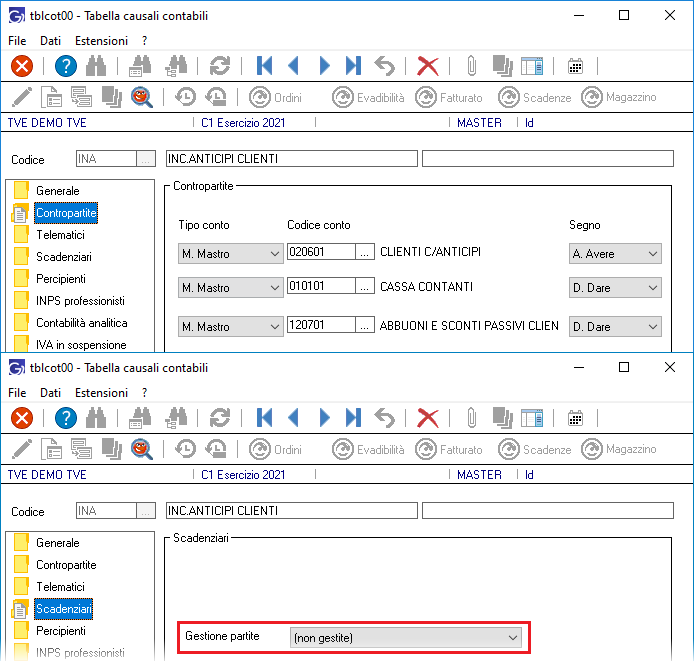Open the blue help icon in bottom window
The image size is (694, 661).
pyautogui.click(x=66, y=418)
